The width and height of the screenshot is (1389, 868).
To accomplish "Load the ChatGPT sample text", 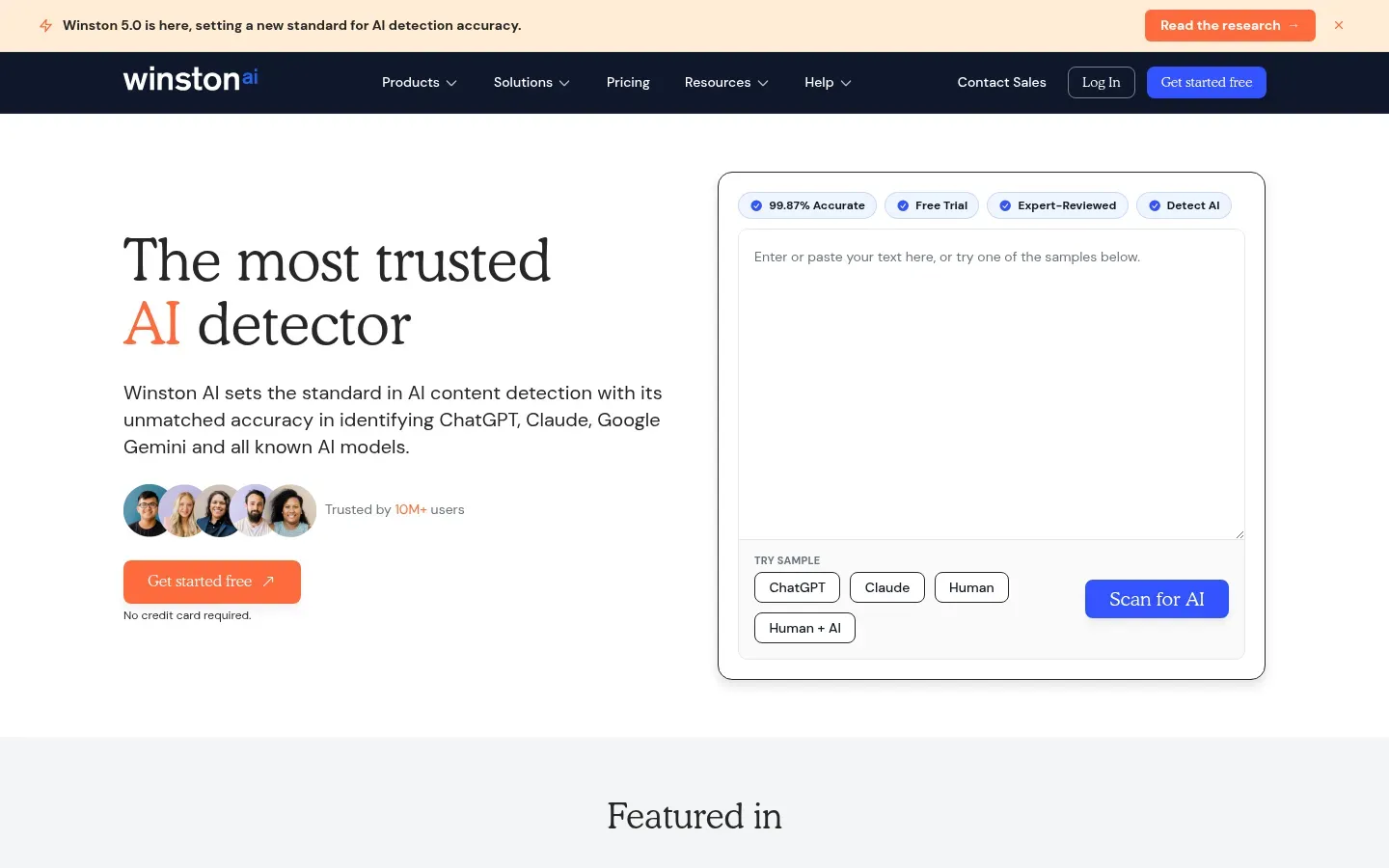I will pyautogui.click(x=797, y=587).
